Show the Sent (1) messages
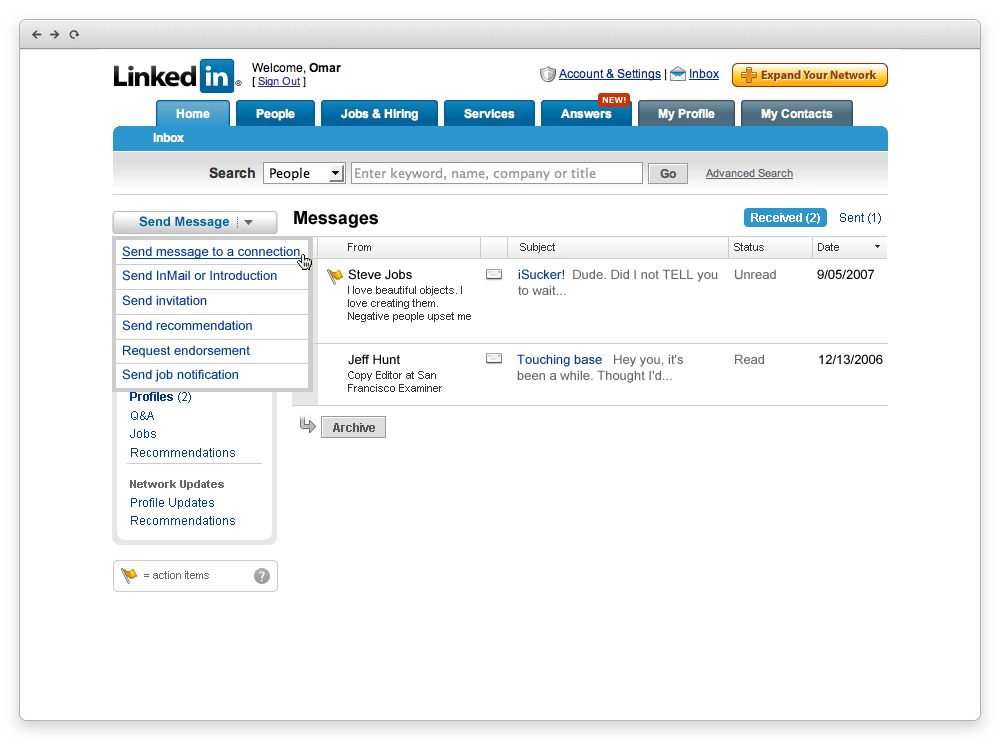 (860, 218)
